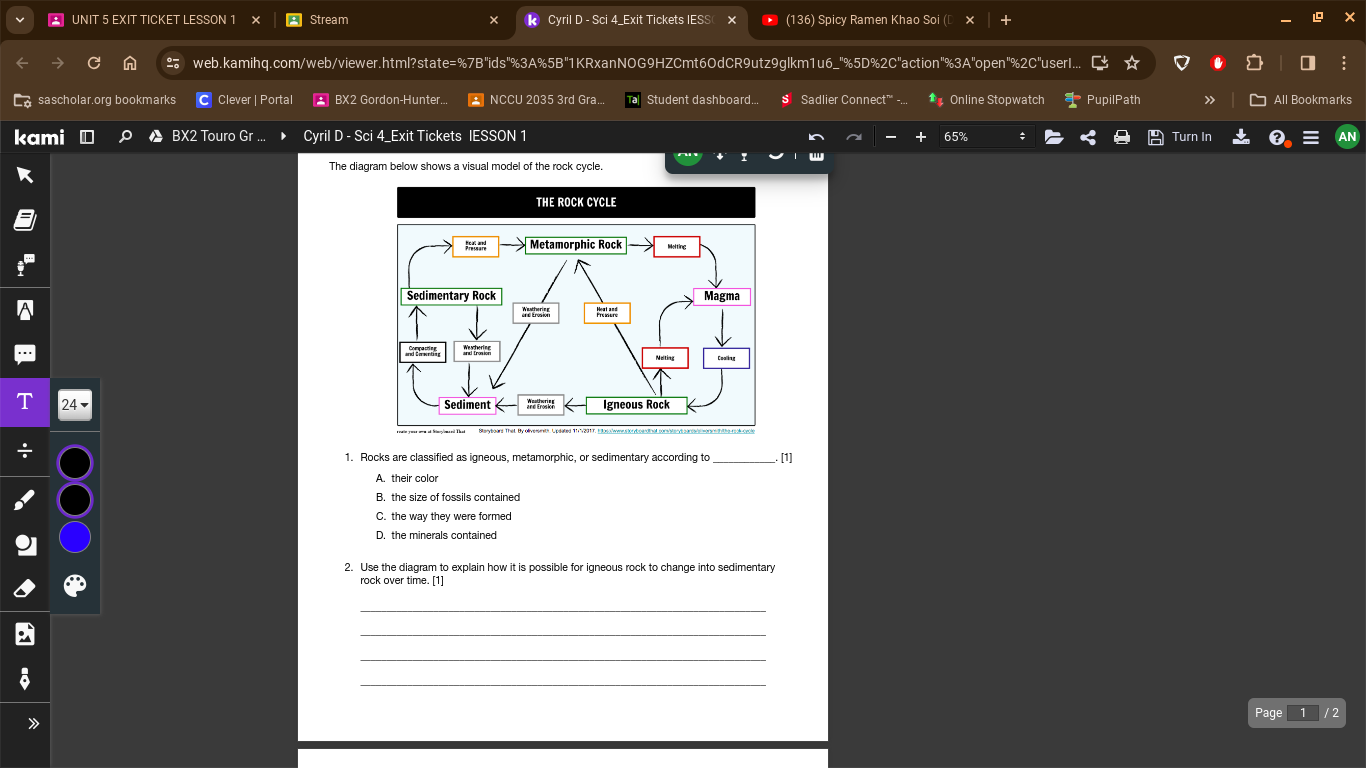Redo the last annotation
This screenshot has width=1366, height=768.
click(x=853, y=137)
